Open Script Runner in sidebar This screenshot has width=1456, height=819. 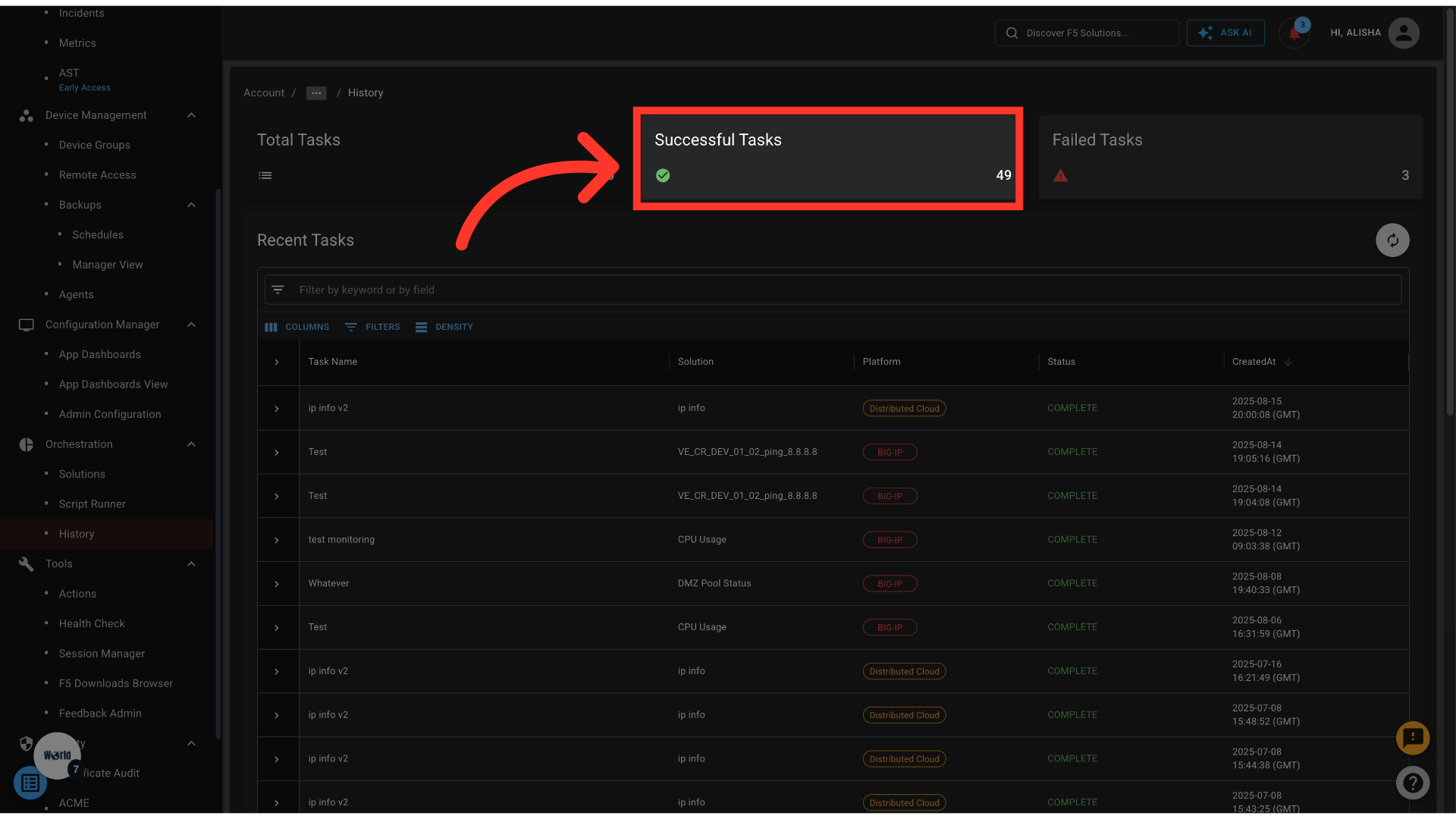[x=93, y=504]
